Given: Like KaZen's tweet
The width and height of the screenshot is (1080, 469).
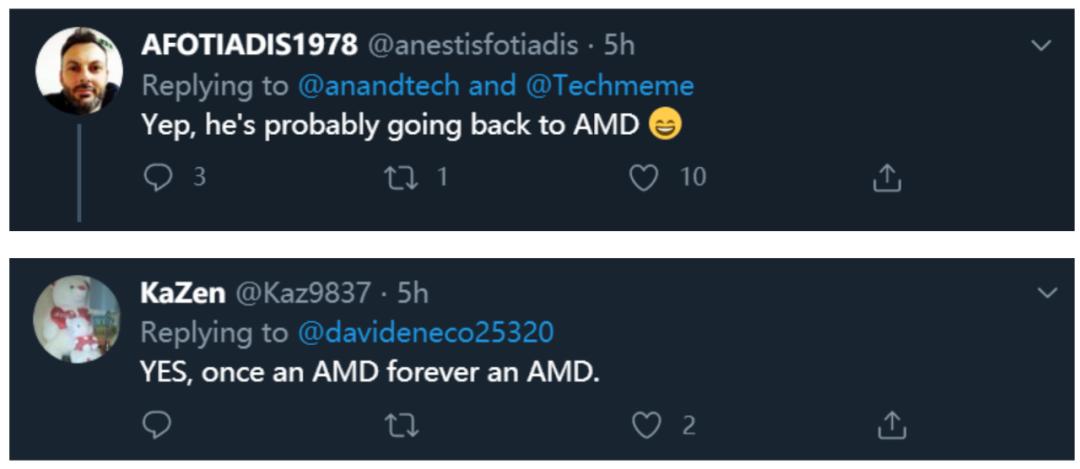Looking at the screenshot, I should pyautogui.click(x=647, y=426).
